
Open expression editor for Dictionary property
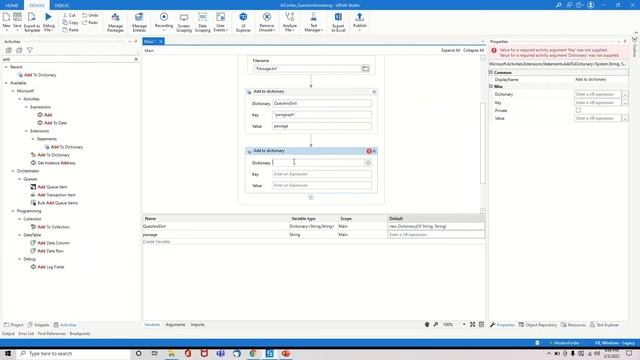[624, 94]
